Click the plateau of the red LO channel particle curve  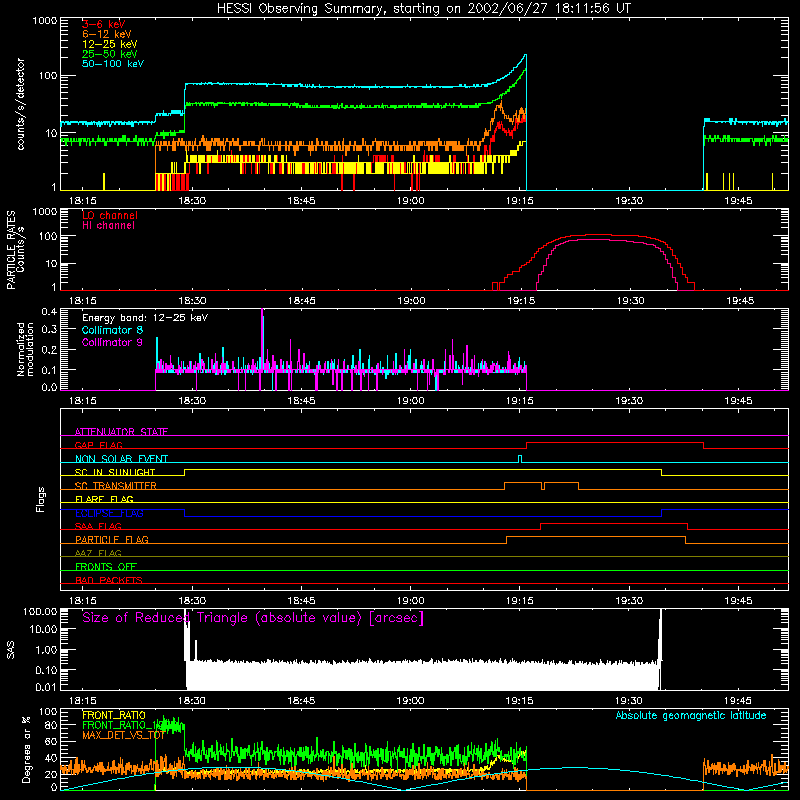(599, 235)
